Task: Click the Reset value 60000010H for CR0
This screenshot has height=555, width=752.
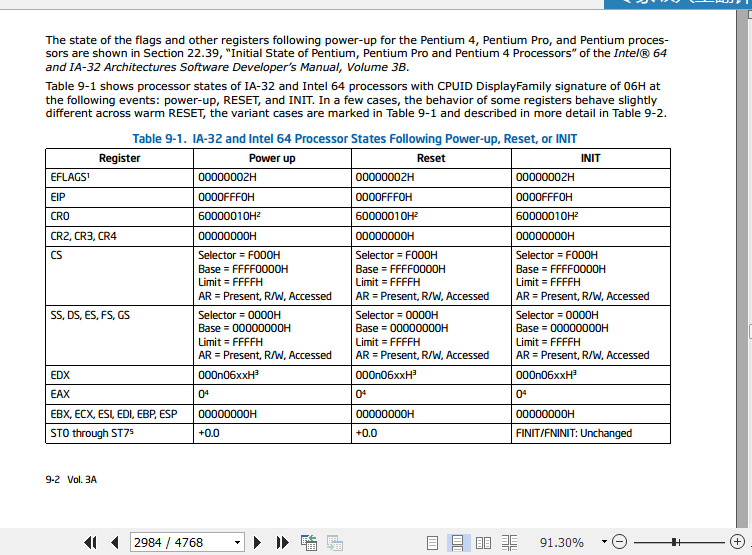Action: click(x=386, y=216)
